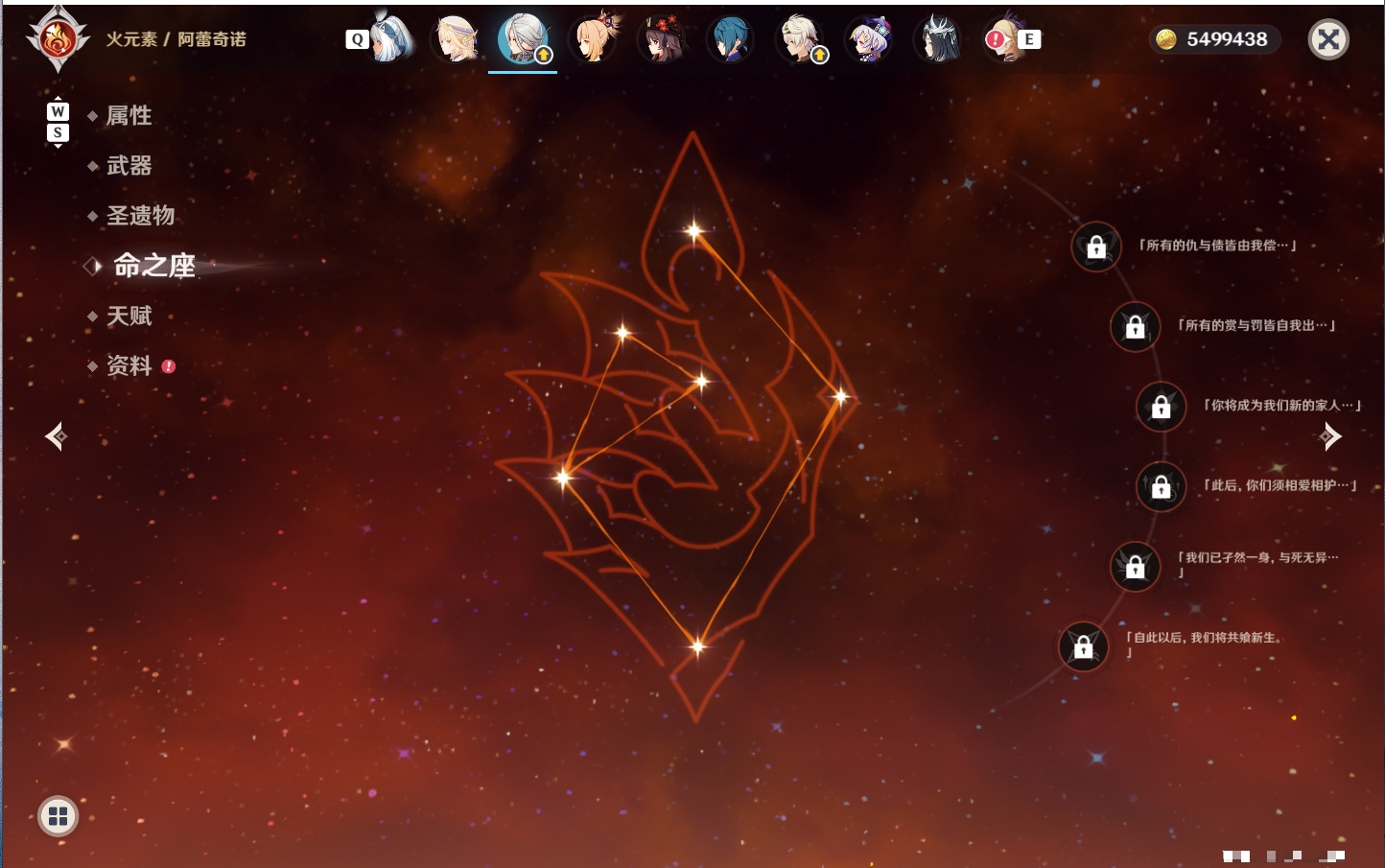
Task: Click the Pyro element emblem icon
Action: coord(58,39)
